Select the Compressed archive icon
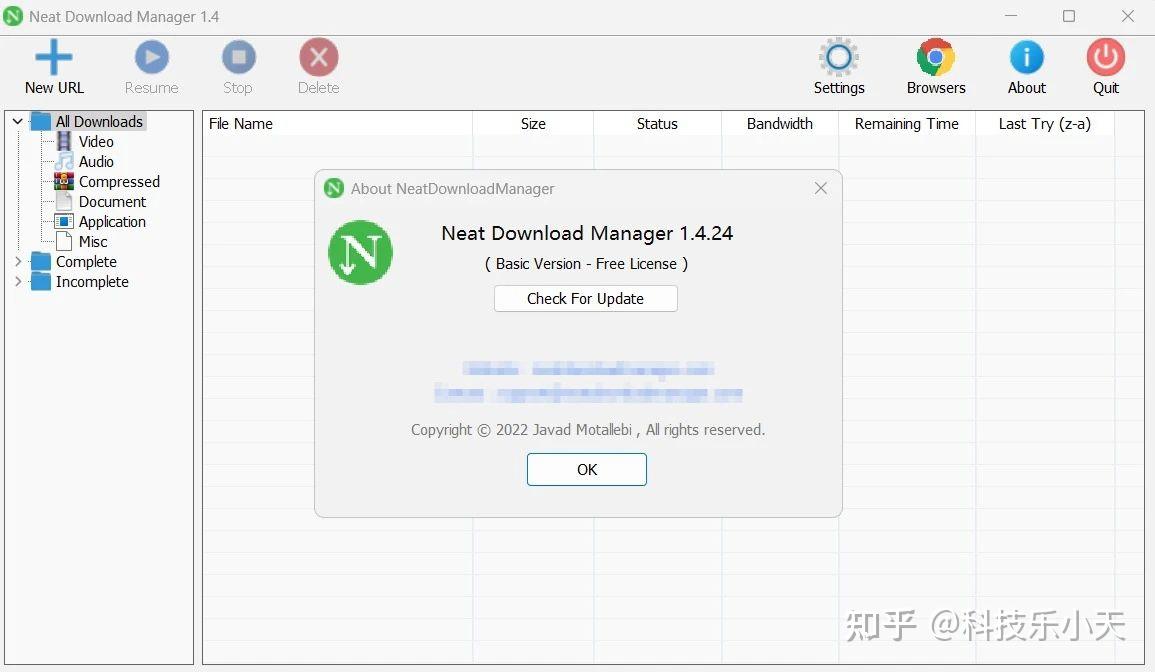 [x=64, y=181]
